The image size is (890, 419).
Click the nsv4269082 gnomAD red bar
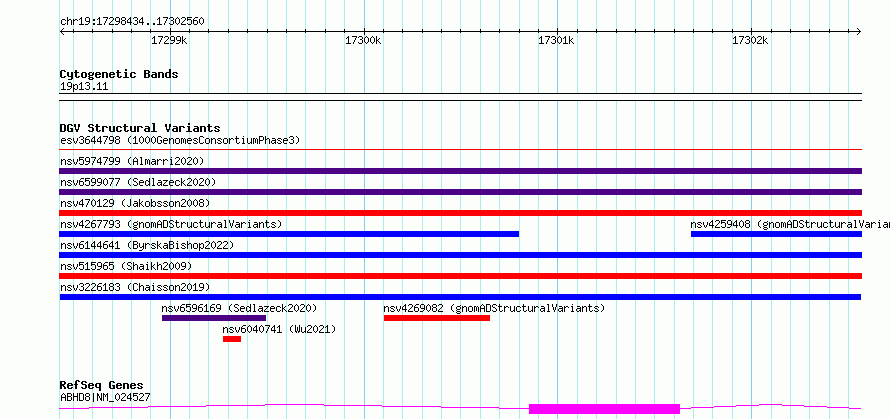pos(436,318)
